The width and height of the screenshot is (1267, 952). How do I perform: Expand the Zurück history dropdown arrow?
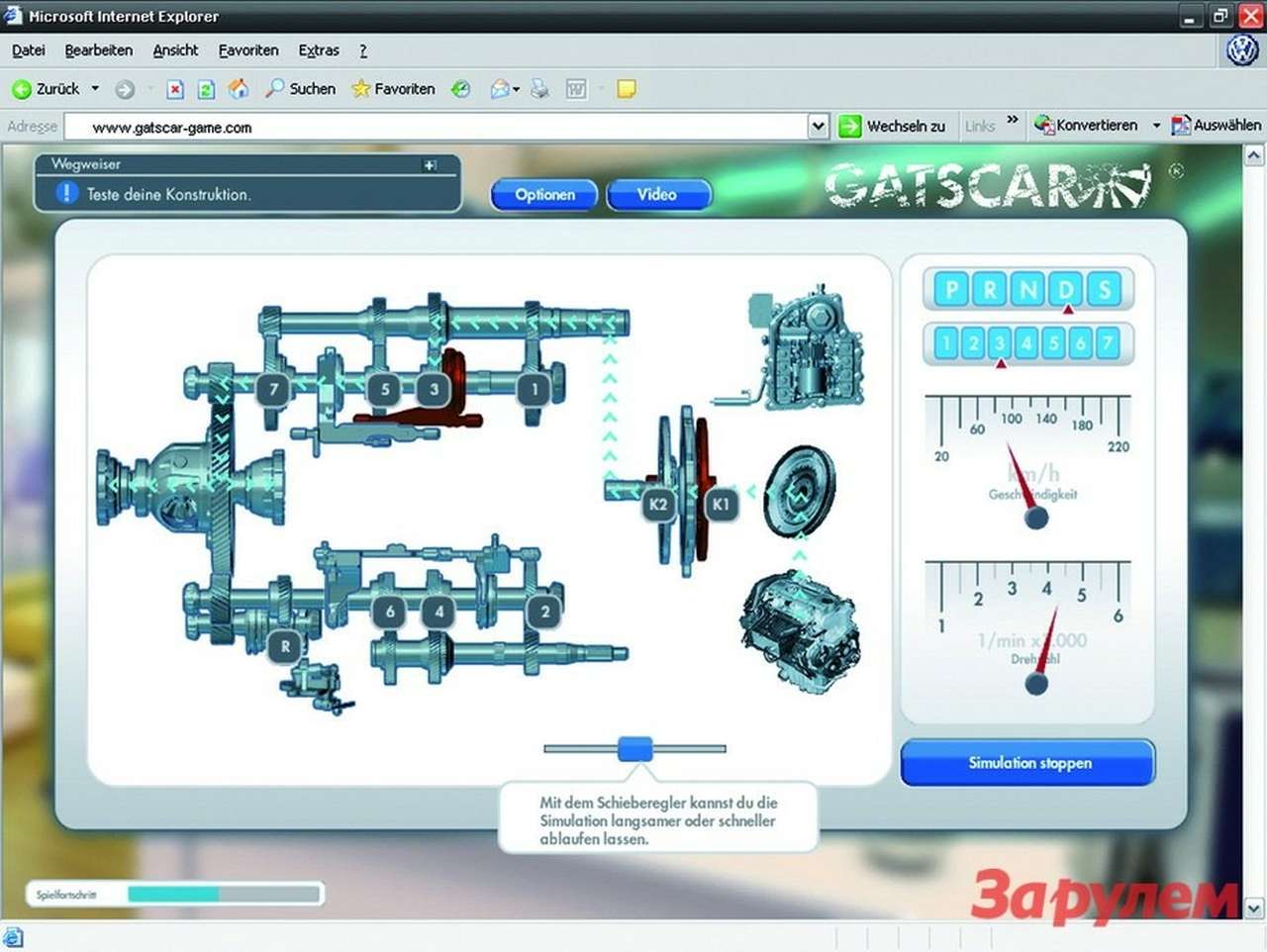95,89
